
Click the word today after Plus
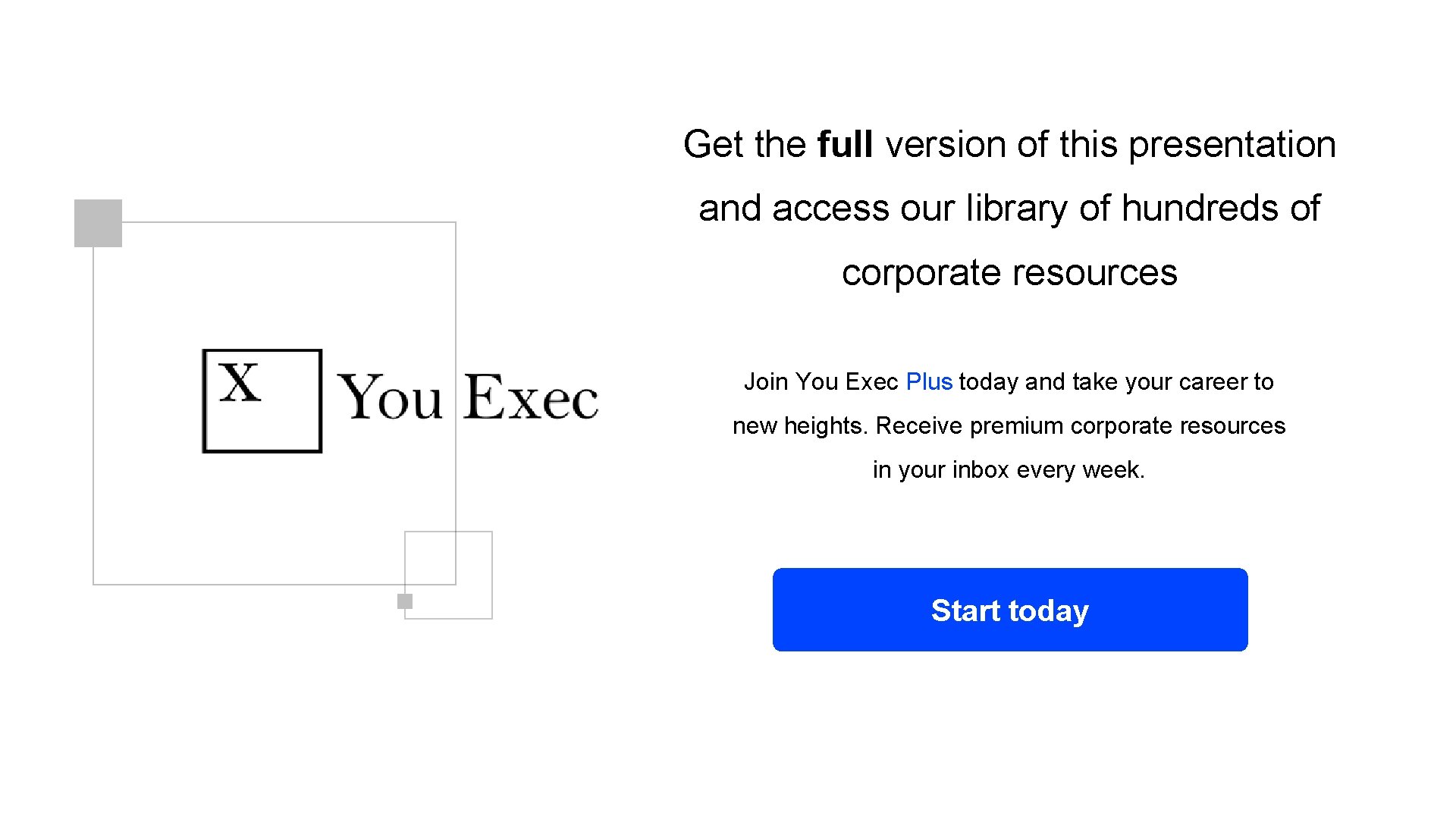coord(988,381)
